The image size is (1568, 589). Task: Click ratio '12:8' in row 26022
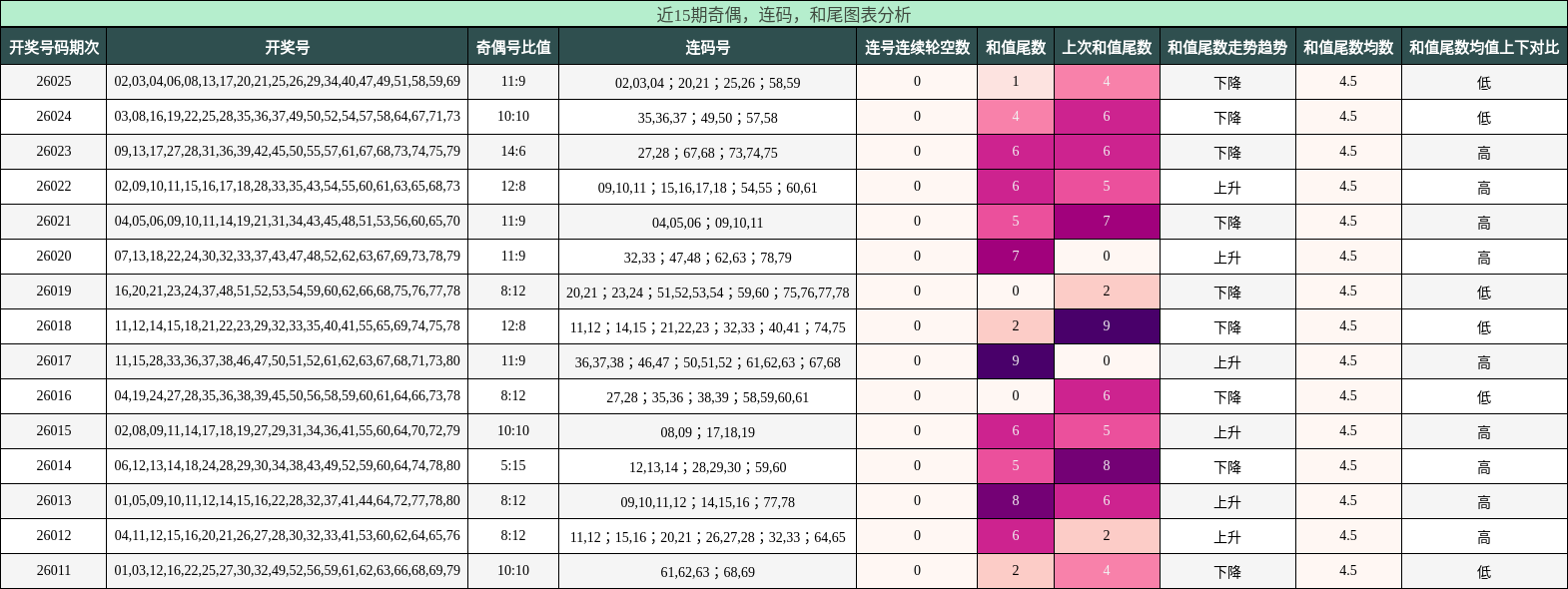[513, 187]
